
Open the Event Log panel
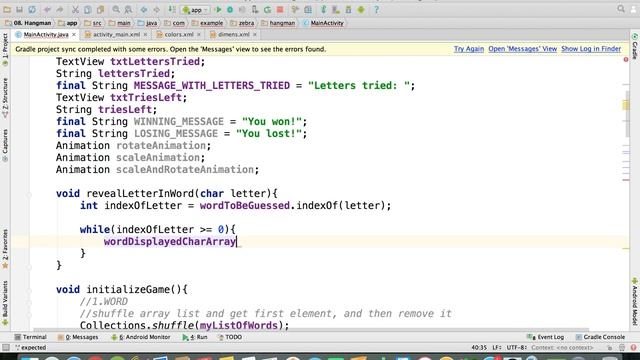tap(546, 337)
